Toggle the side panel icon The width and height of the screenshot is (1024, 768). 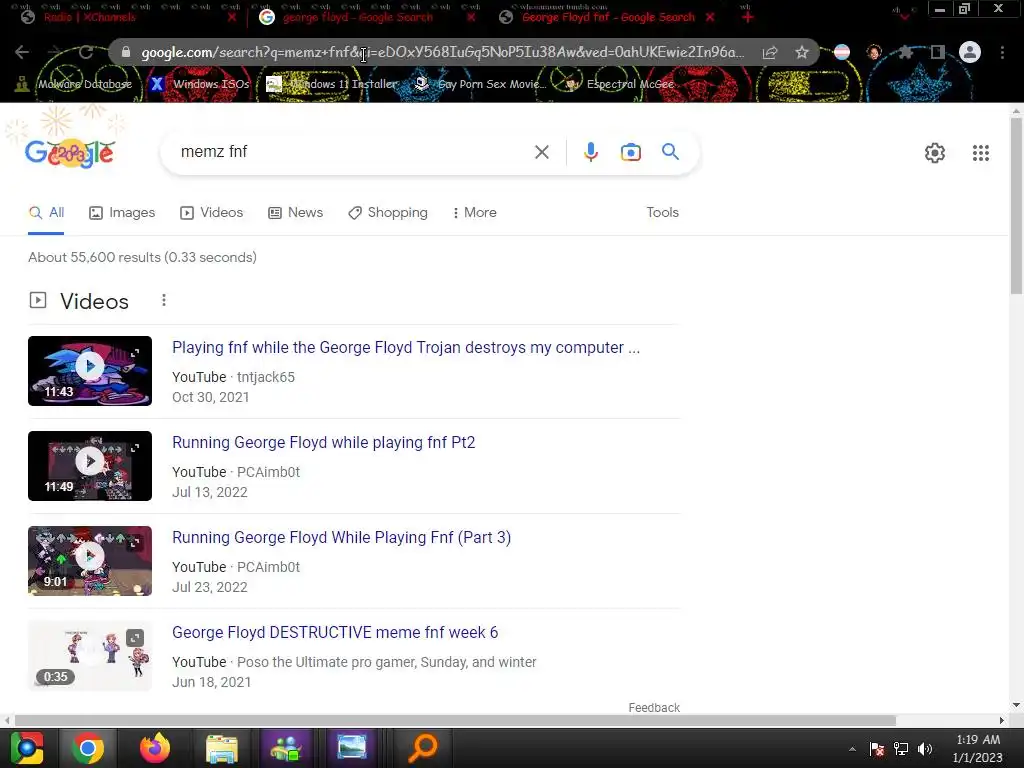click(x=938, y=52)
